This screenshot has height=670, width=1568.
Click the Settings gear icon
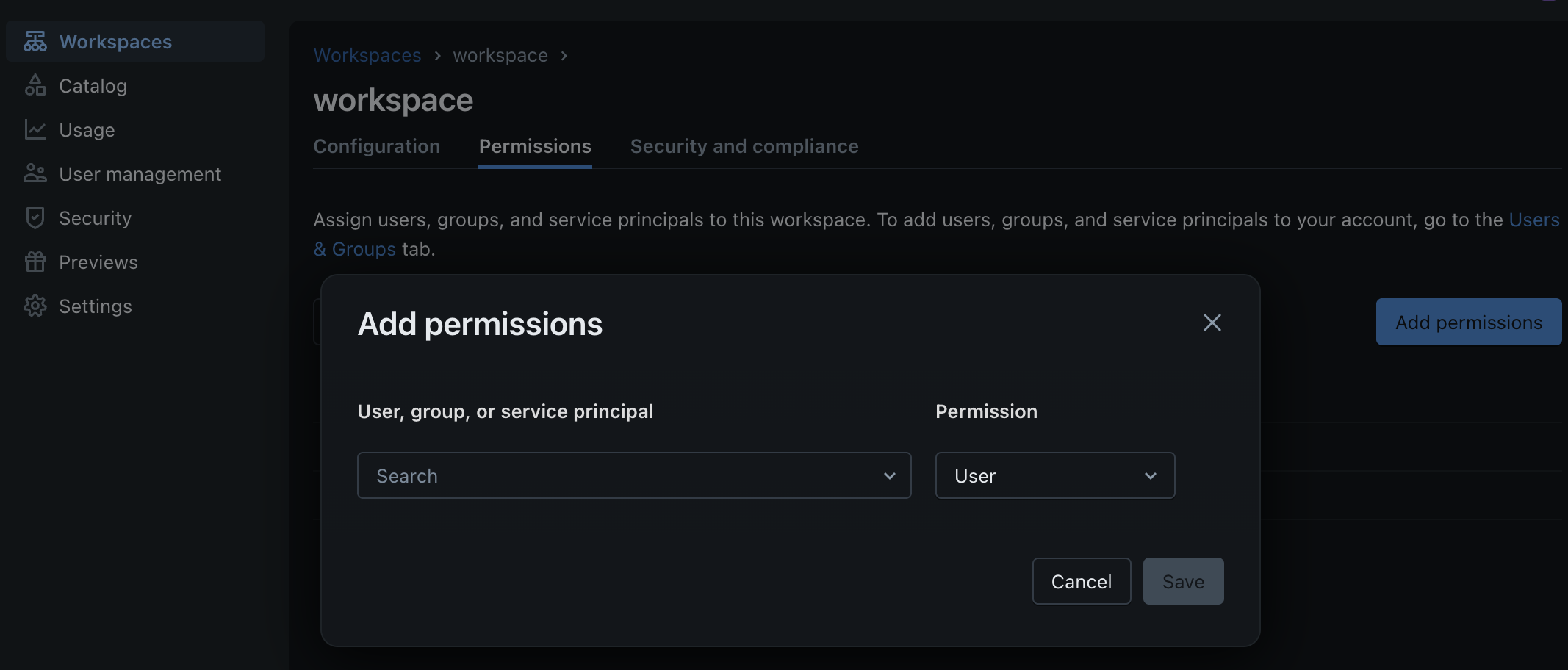pyautogui.click(x=35, y=306)
